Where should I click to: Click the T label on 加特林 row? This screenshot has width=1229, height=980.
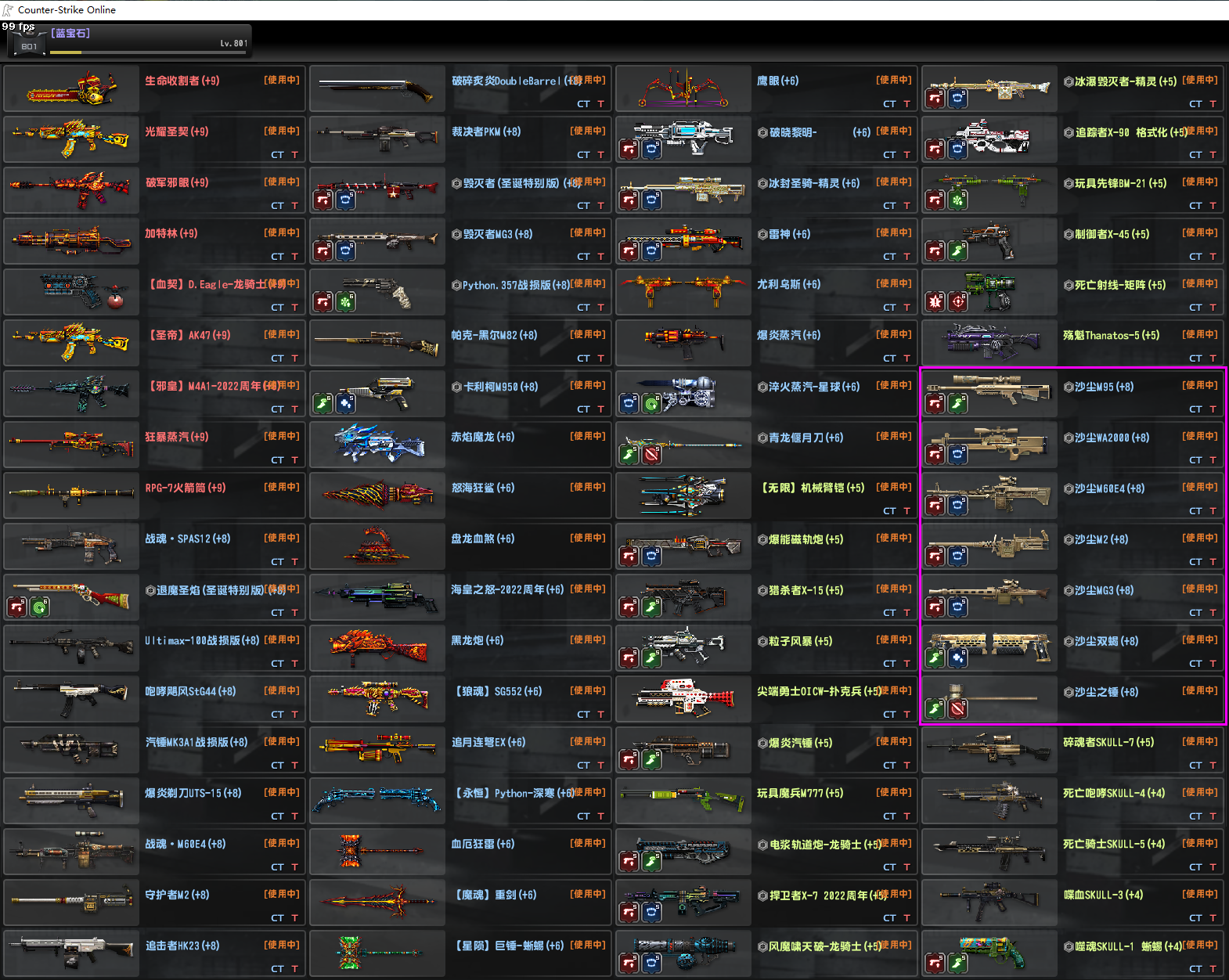tap(294, 257)
